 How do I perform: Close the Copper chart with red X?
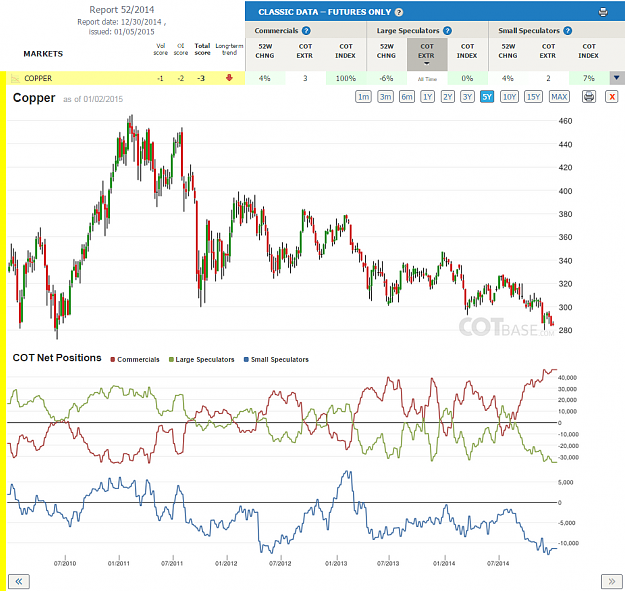tap(611, 97)
